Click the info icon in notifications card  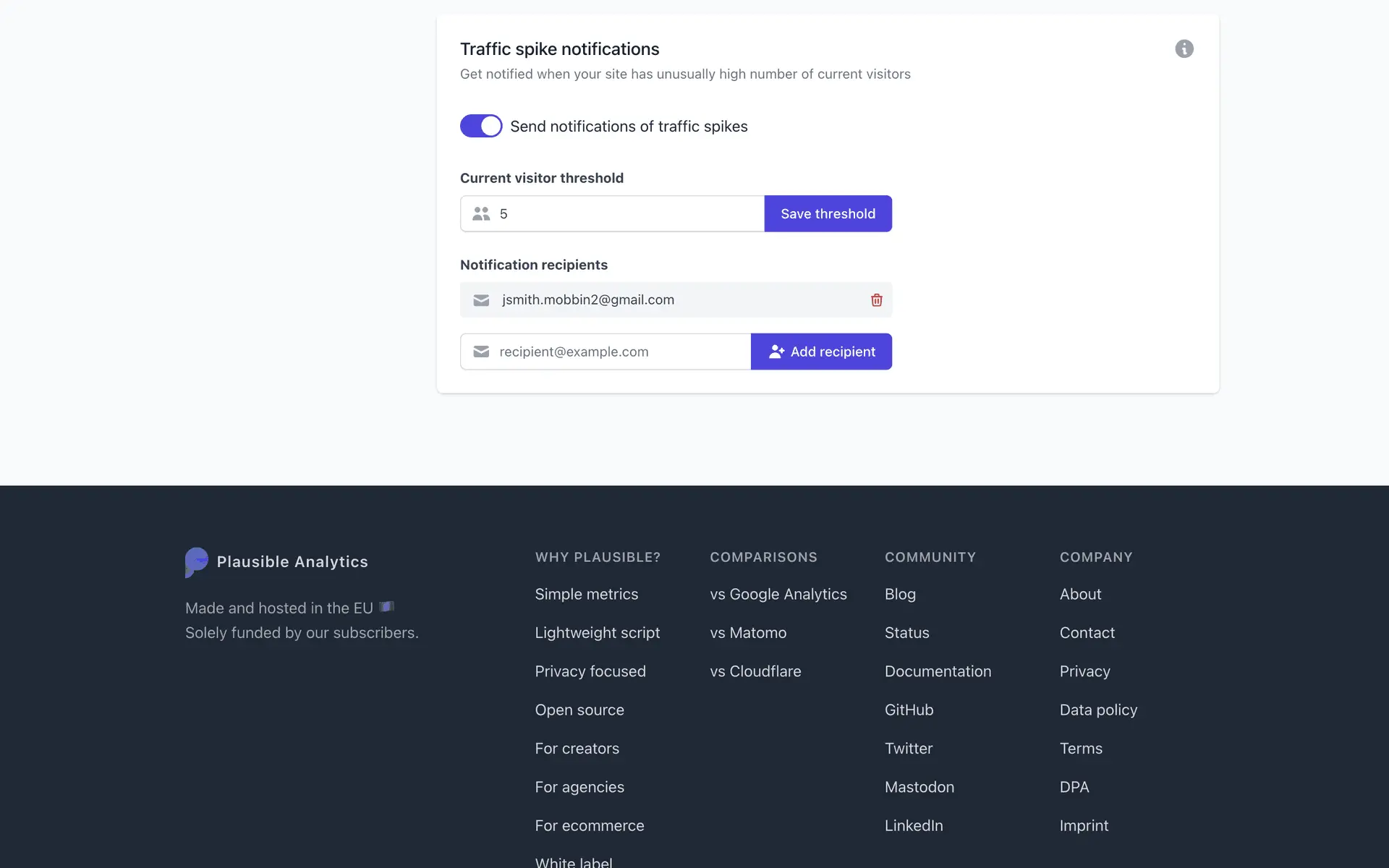coord(1184,48)
